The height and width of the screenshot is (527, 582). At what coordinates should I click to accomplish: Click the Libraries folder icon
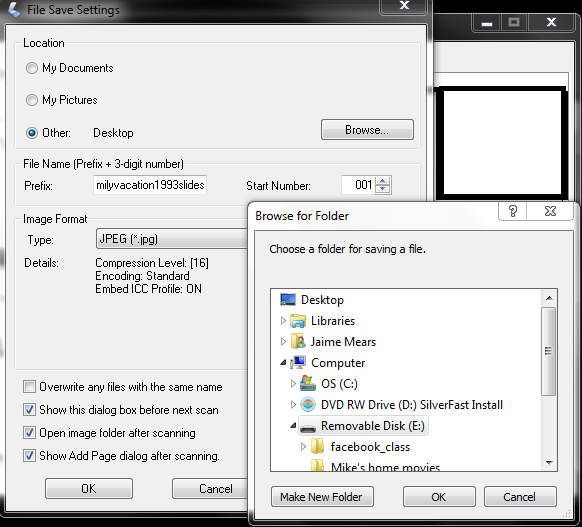[x=298, y=321]
